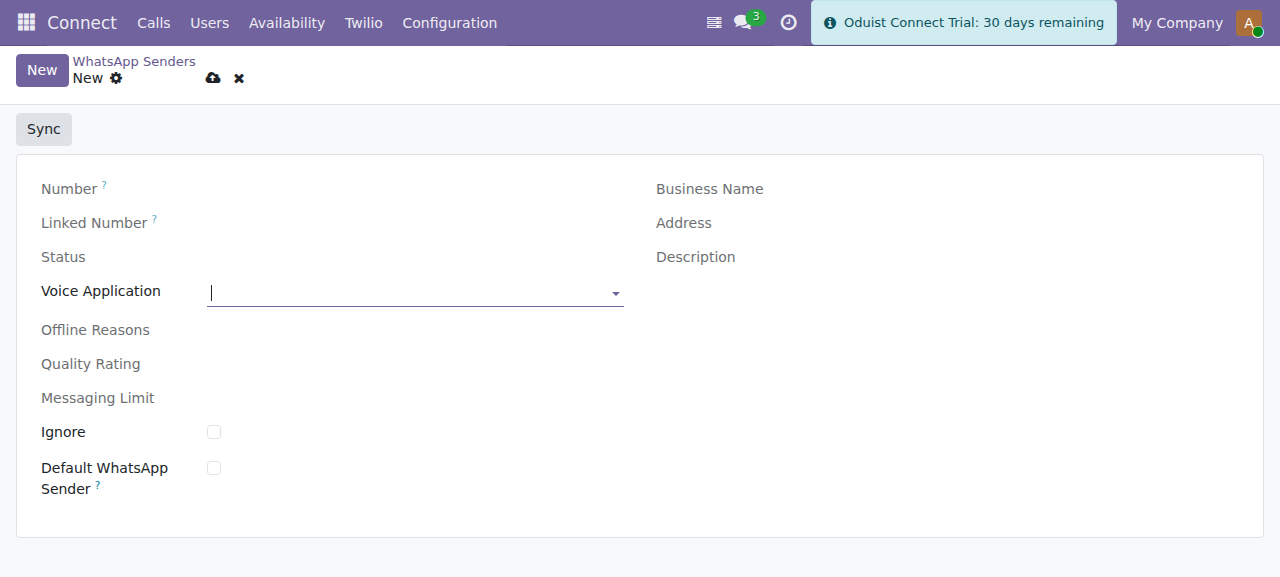This screenshot has width=1280, height=577.
Task: Open the messaging conversations icon with badge
Action: click(x=742, y=22)
